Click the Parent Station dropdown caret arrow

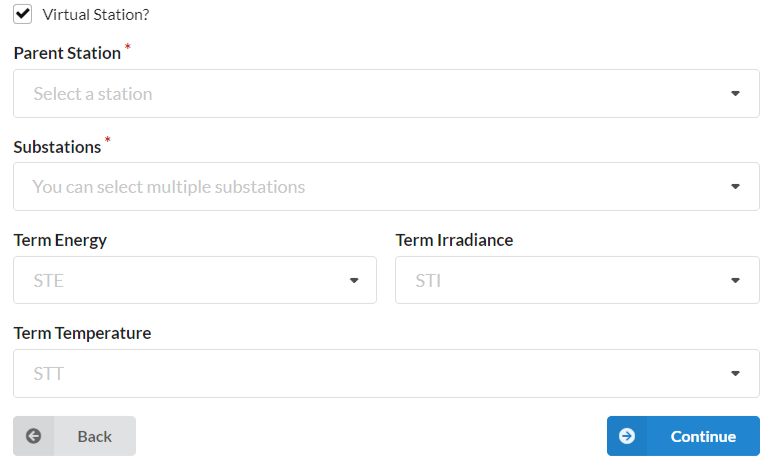tap(735, 93)
